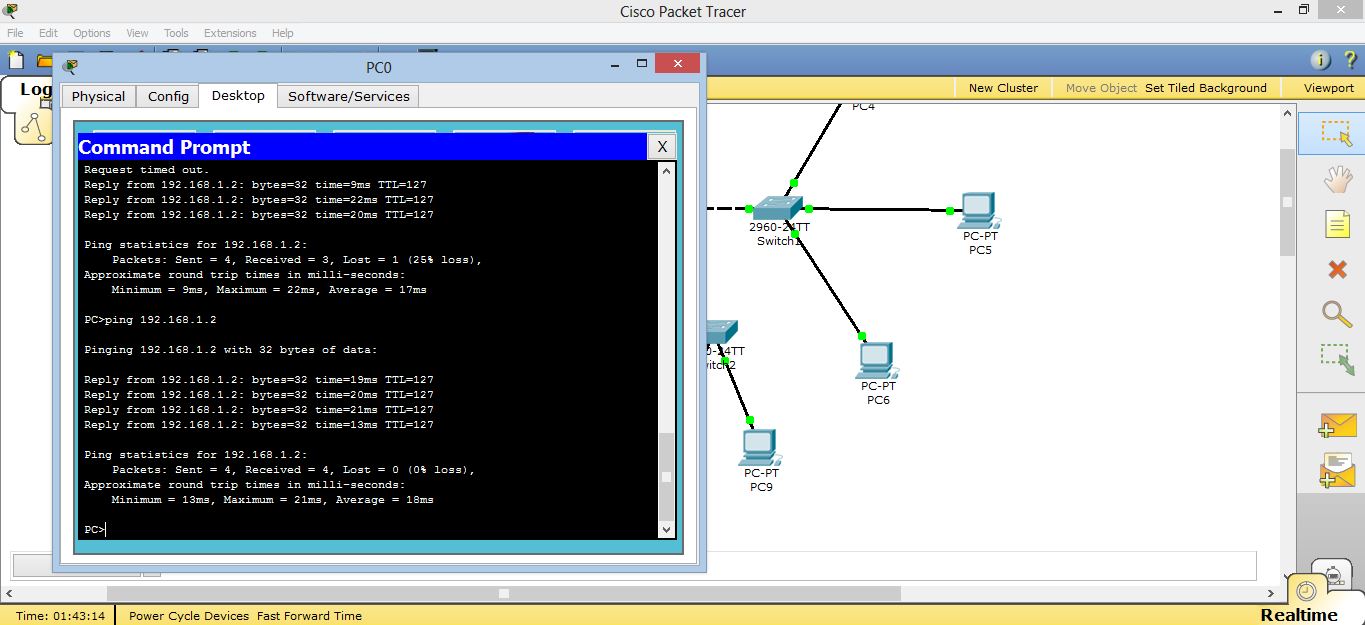Open the File menu
1365x625 pixels.
pos(15,33)
